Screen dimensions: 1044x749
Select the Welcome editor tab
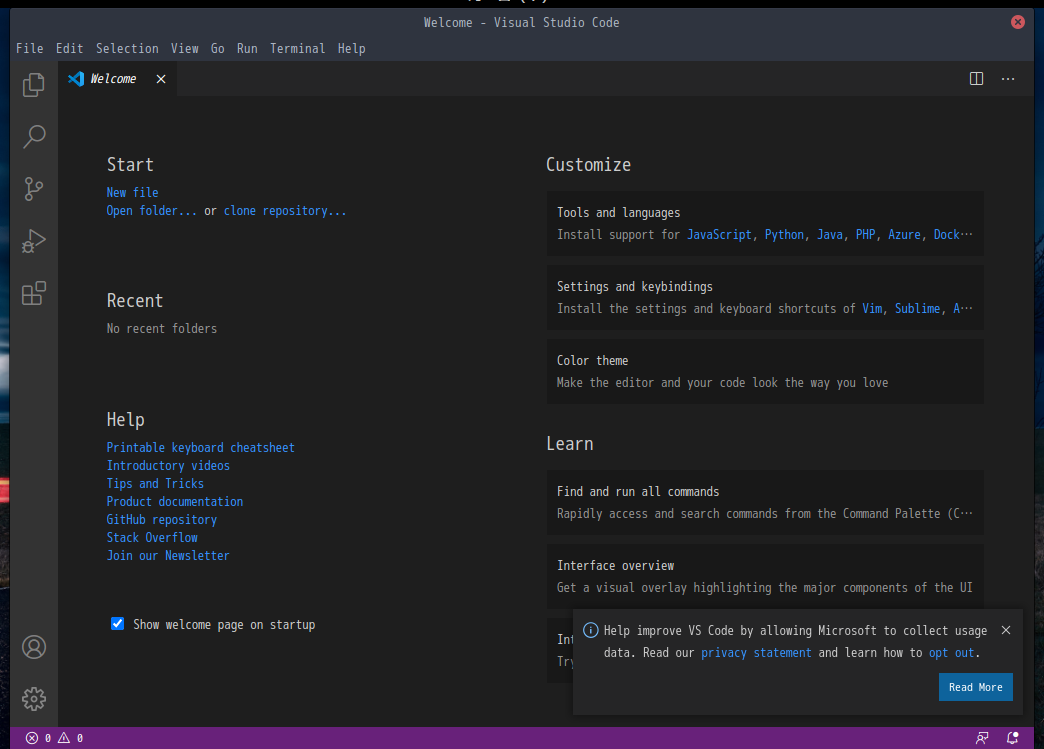117,79
